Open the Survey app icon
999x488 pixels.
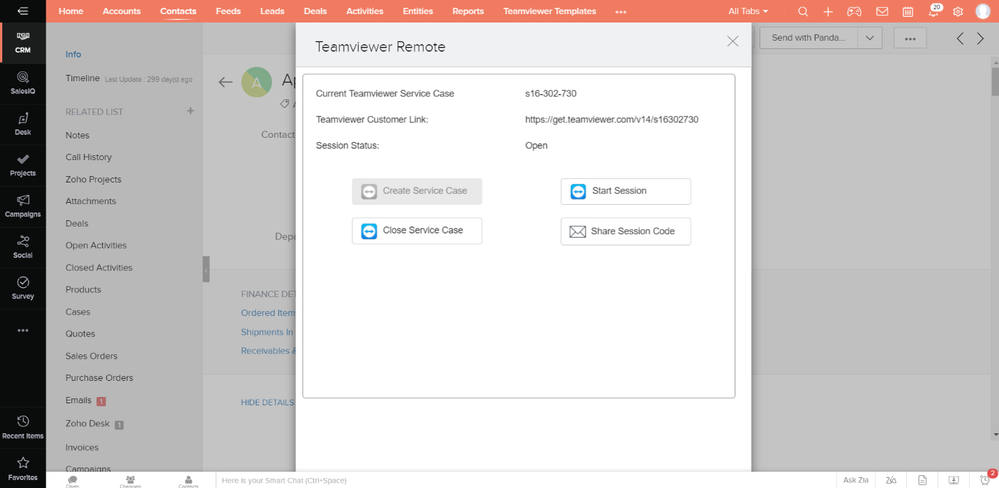[x=22, y=288]
